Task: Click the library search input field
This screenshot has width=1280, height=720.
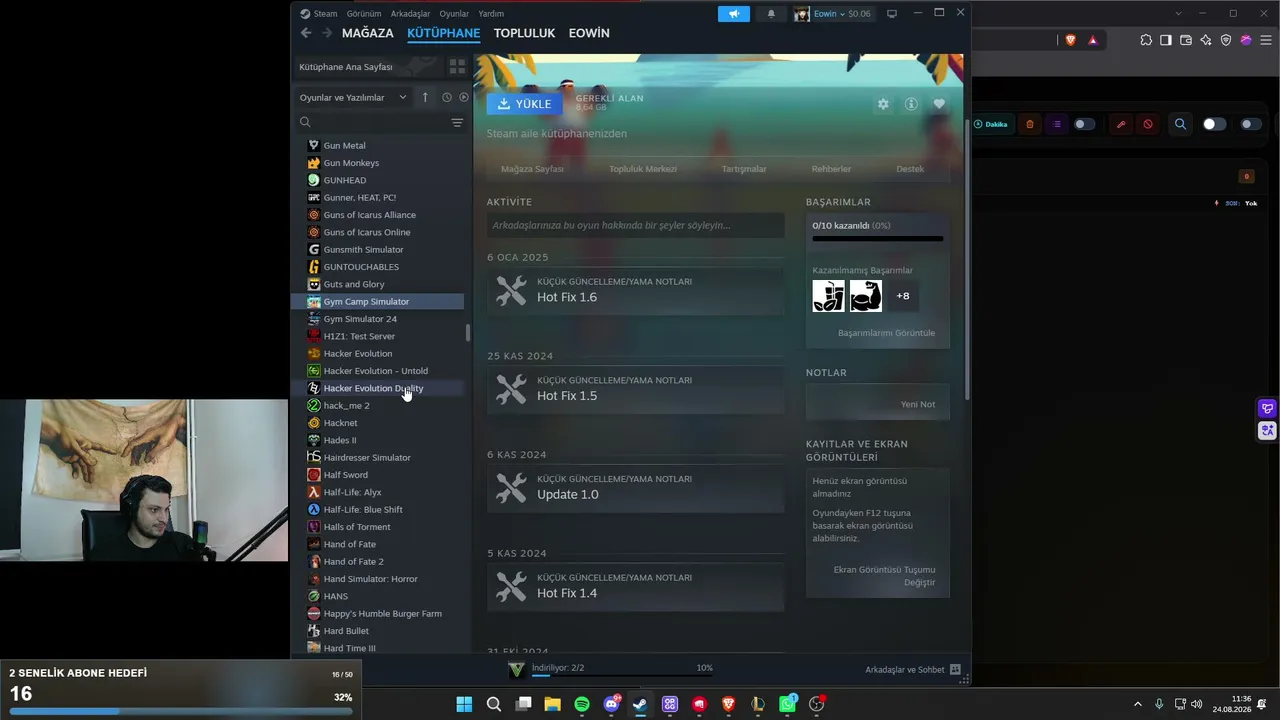Action: pyautogui.click(x=380, y=122)
